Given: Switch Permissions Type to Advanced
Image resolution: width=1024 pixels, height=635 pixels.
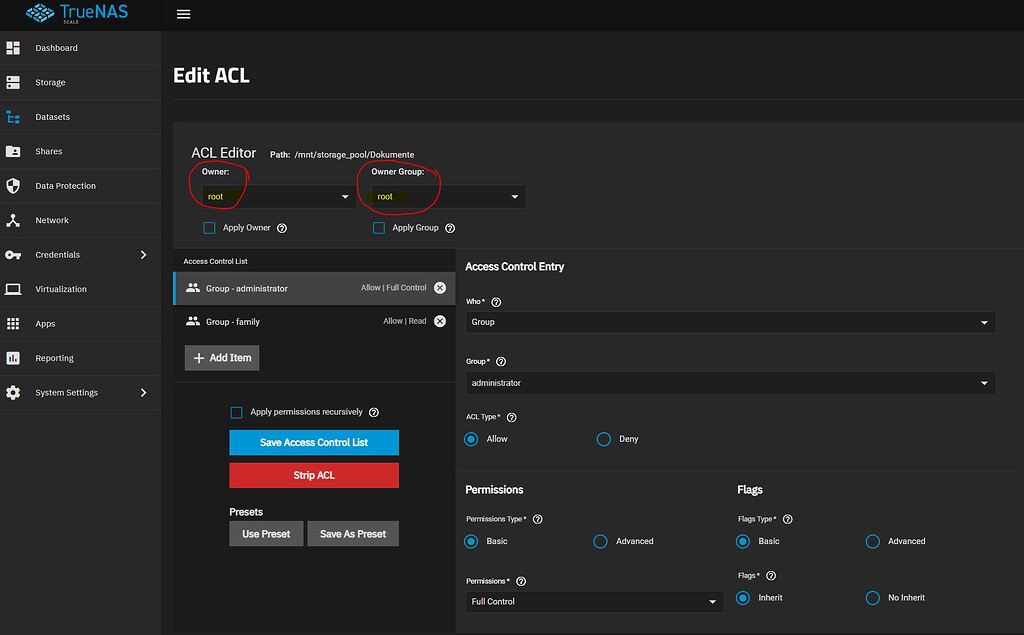Looking at the screenshot, I should [600, 541].
